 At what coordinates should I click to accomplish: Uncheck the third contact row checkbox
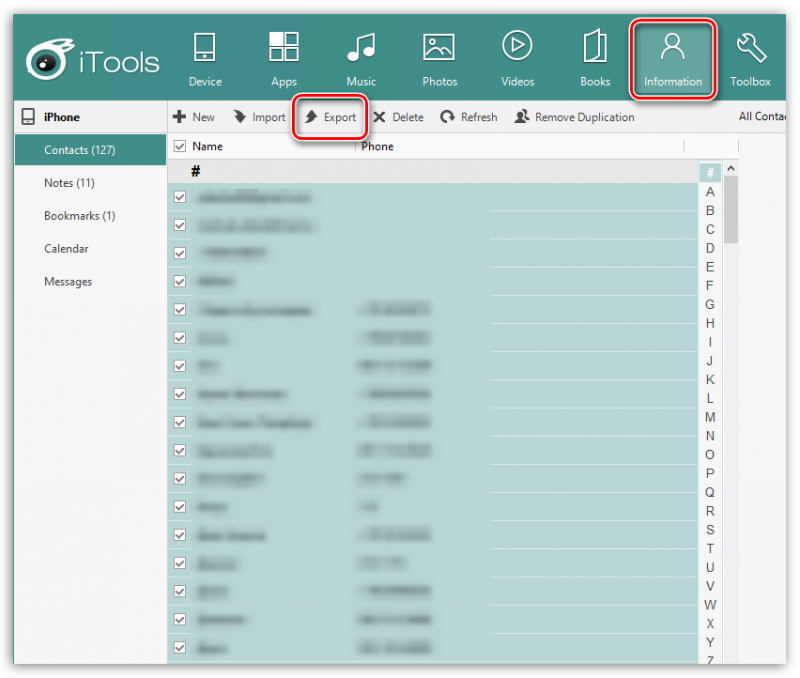(180, 253)
